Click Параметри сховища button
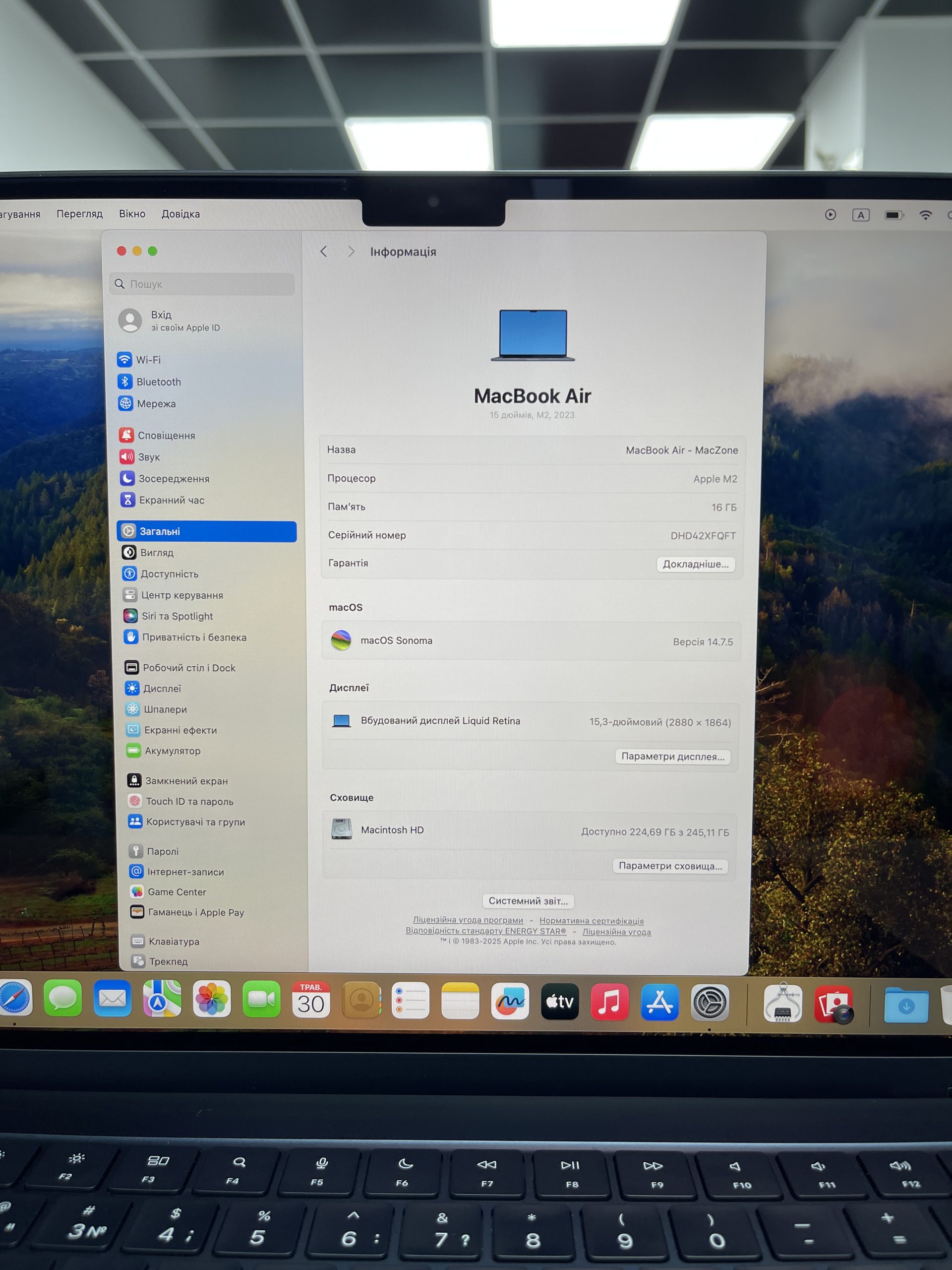 [670, 866]
